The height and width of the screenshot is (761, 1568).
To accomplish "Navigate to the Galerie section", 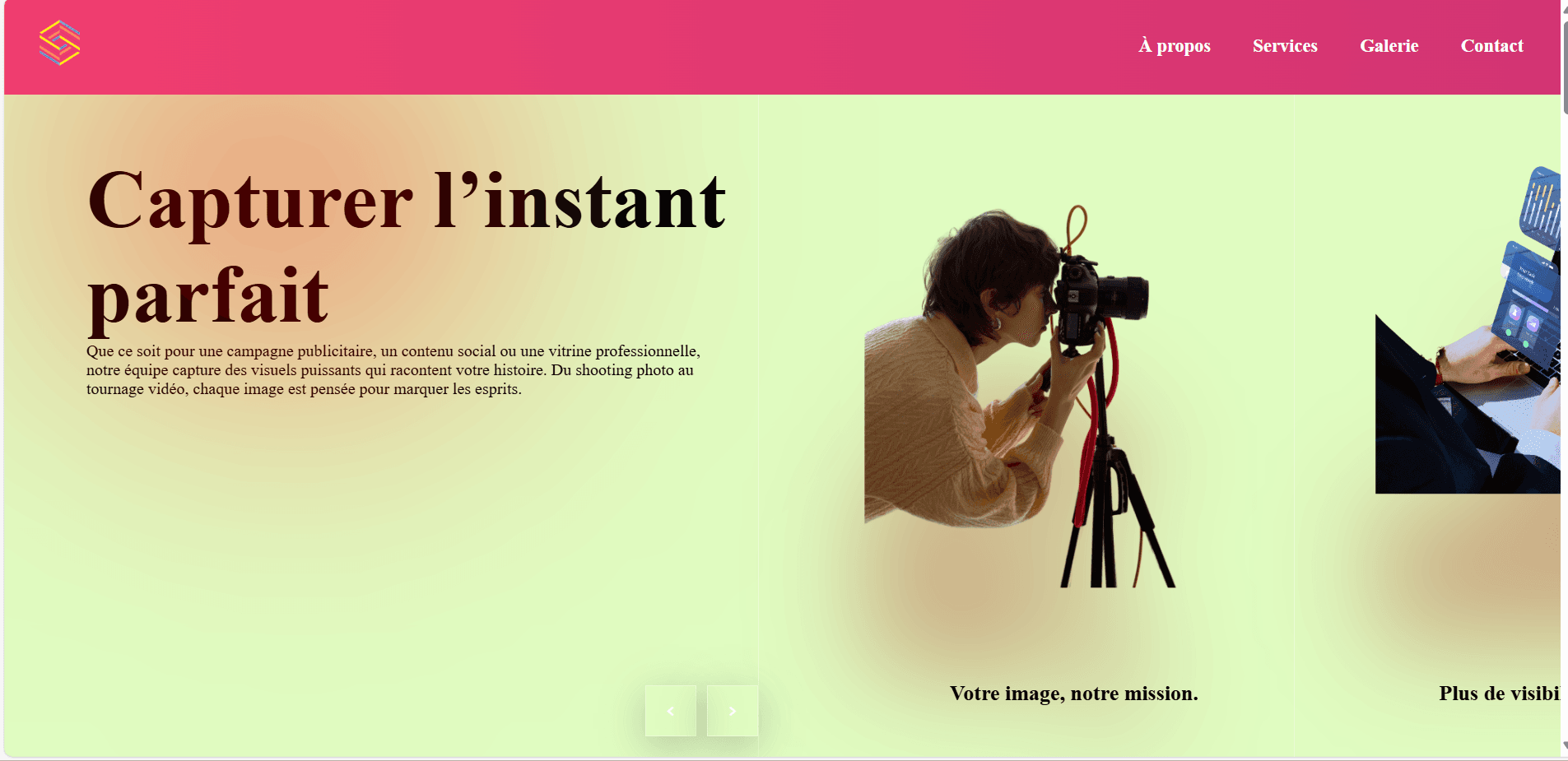I will 1389,46.
